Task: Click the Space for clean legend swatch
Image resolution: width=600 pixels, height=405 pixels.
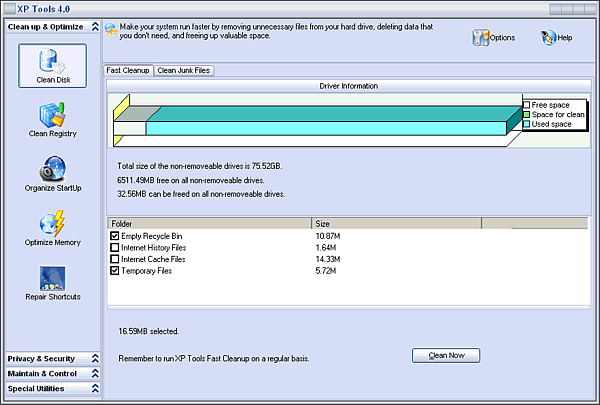Action: coord(527,114)
